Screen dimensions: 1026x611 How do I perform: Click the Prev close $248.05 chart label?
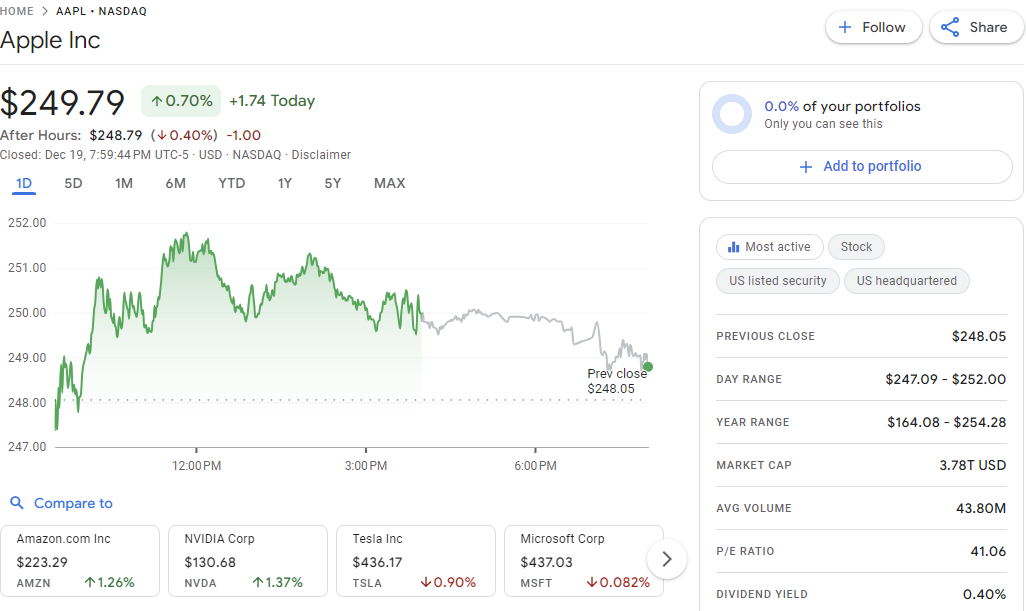click(616, 381)
